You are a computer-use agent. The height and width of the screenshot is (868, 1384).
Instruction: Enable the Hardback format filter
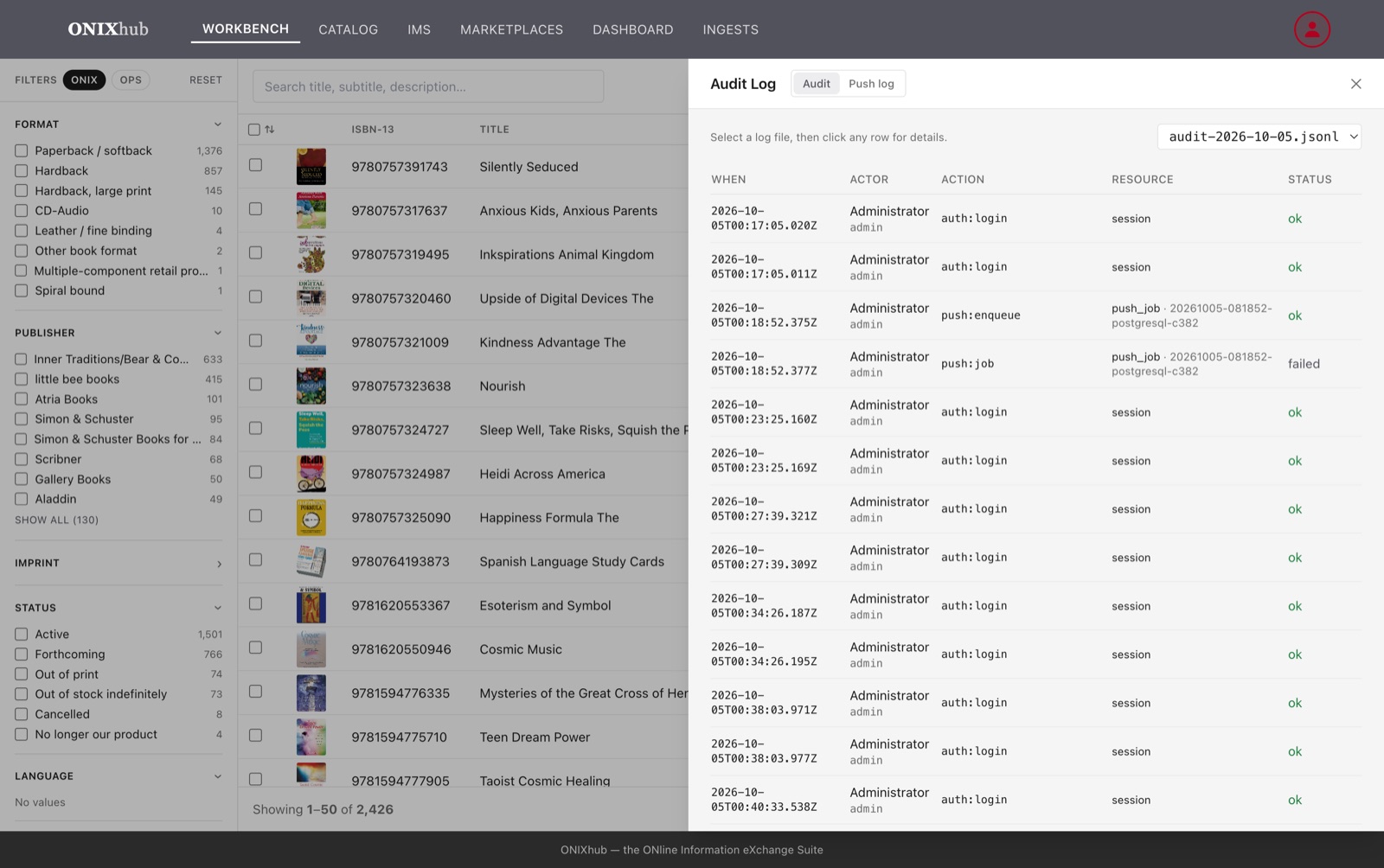[22, 171]
